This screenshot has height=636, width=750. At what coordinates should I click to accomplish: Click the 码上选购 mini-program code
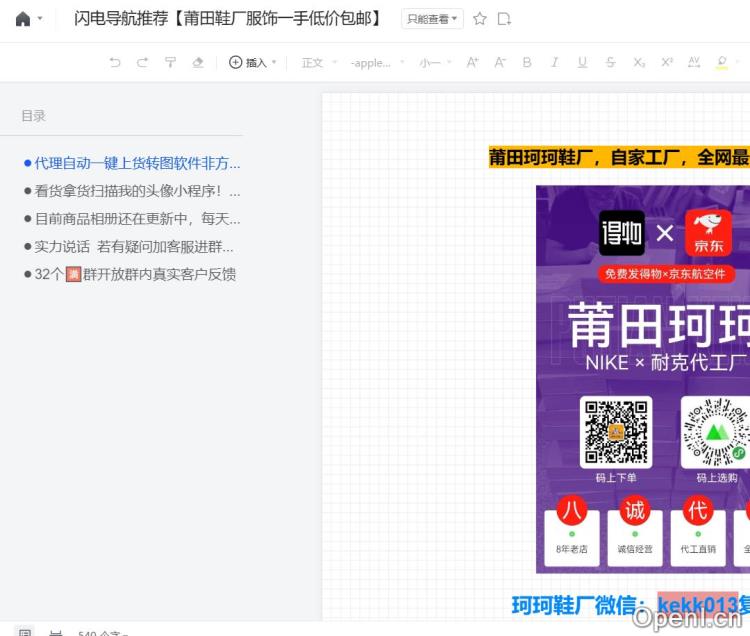point(716,432)
